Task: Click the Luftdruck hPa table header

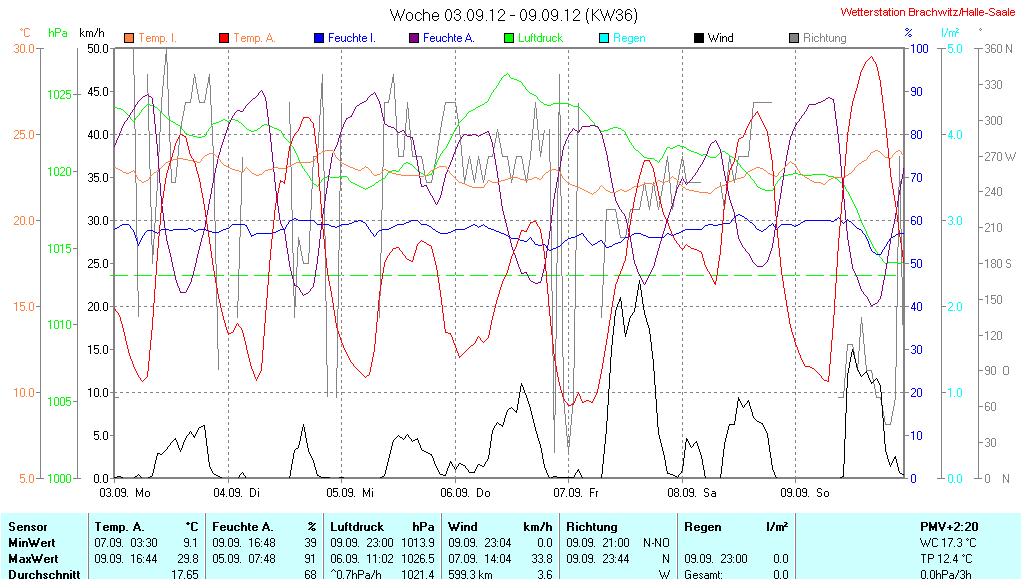Action: [x=382, y=526]
